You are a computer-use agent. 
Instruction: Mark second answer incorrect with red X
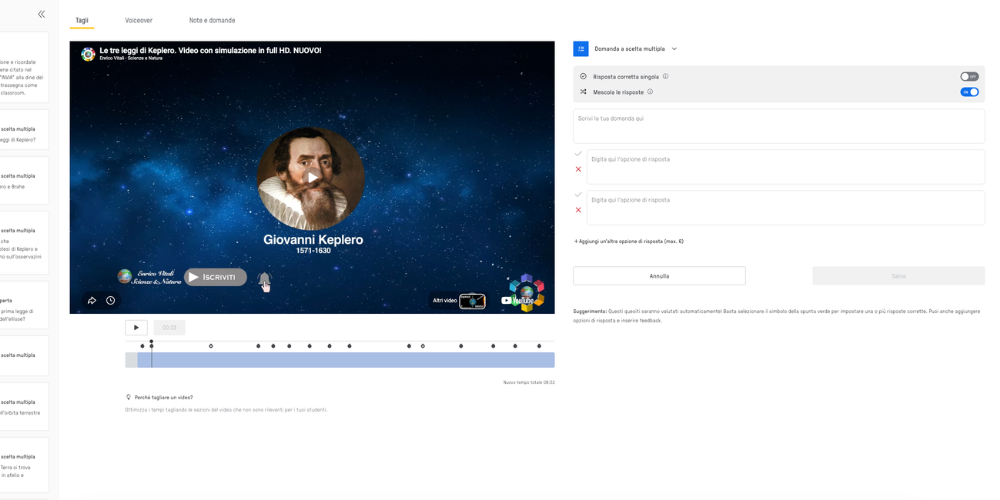(578, 210)
